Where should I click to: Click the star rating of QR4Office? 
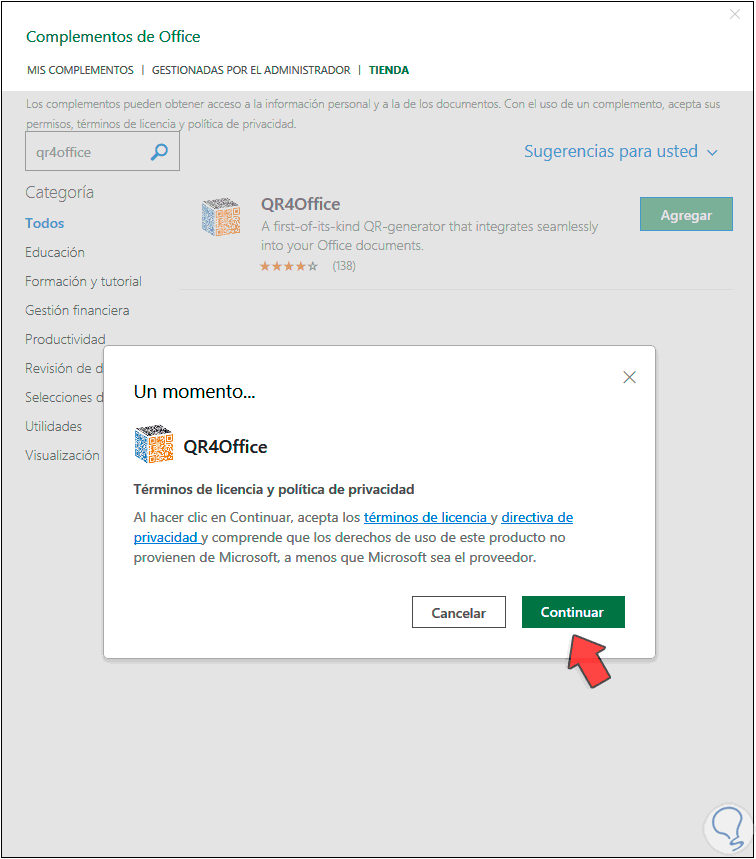click(289, 266)
